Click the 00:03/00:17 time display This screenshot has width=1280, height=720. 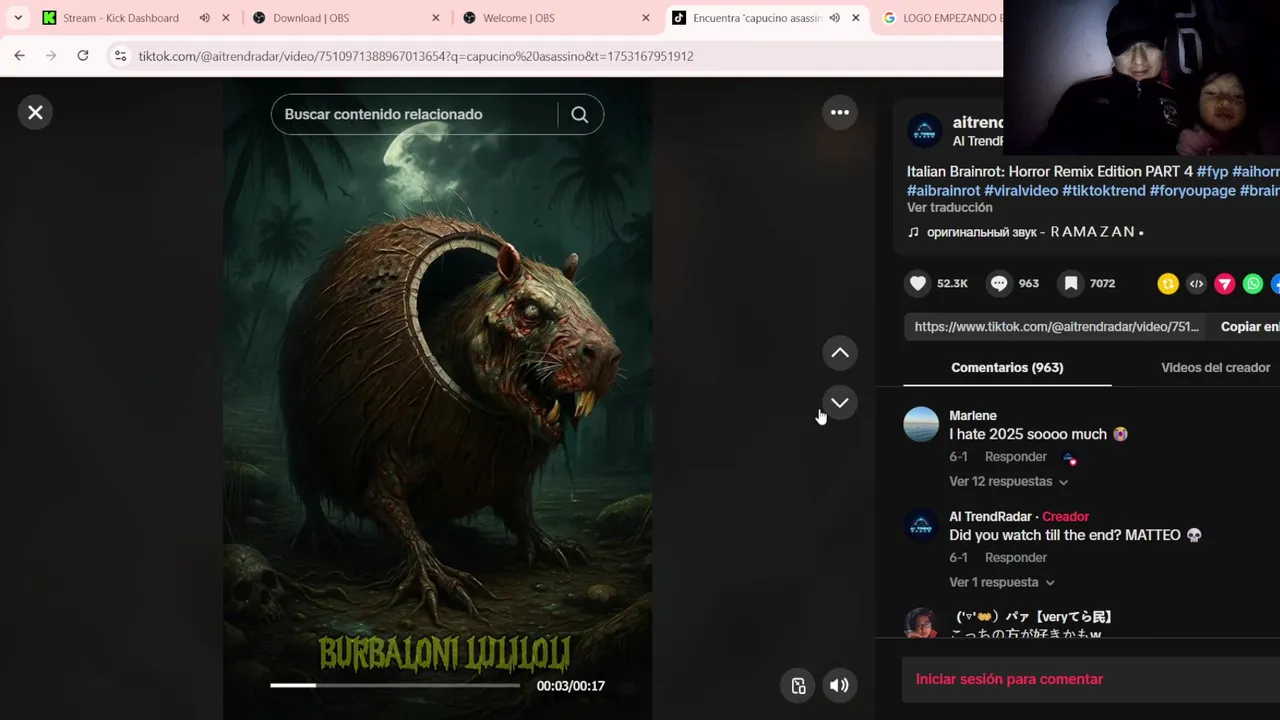click(x=570, y=686)
